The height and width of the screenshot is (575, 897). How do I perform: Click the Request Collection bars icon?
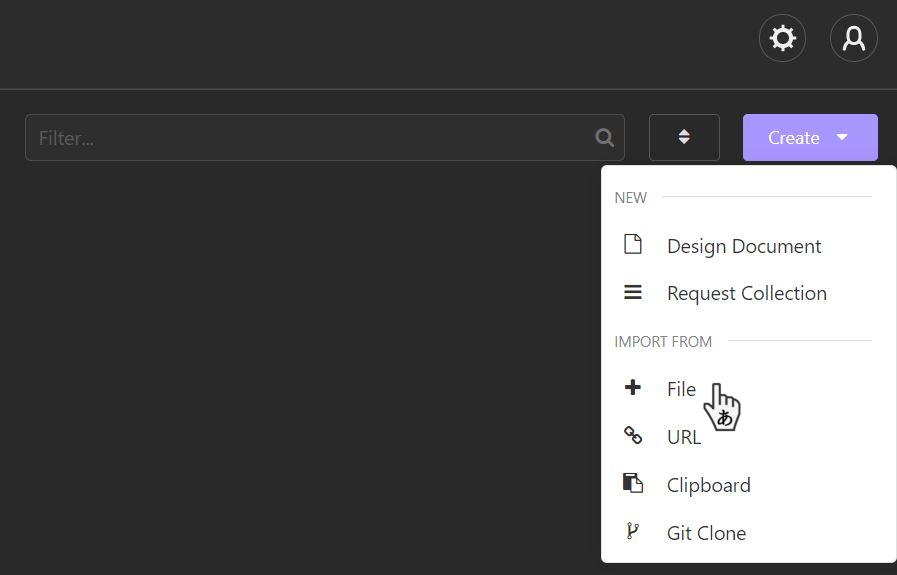point(633,292)
